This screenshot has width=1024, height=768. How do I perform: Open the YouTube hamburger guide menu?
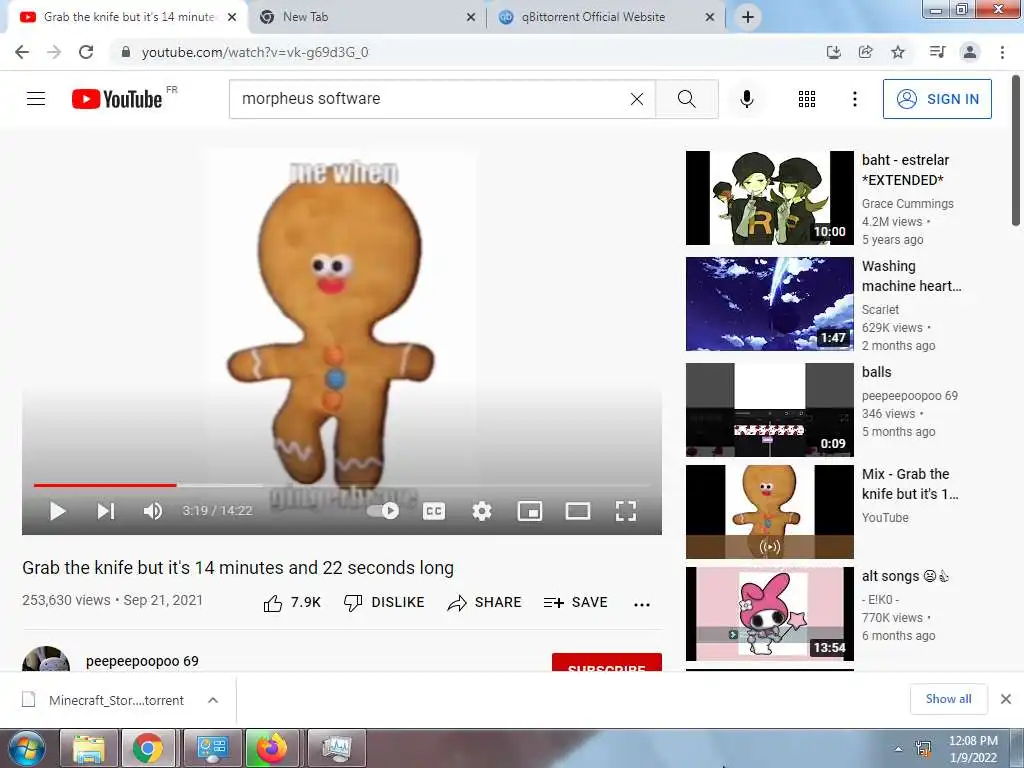[36, 99]
